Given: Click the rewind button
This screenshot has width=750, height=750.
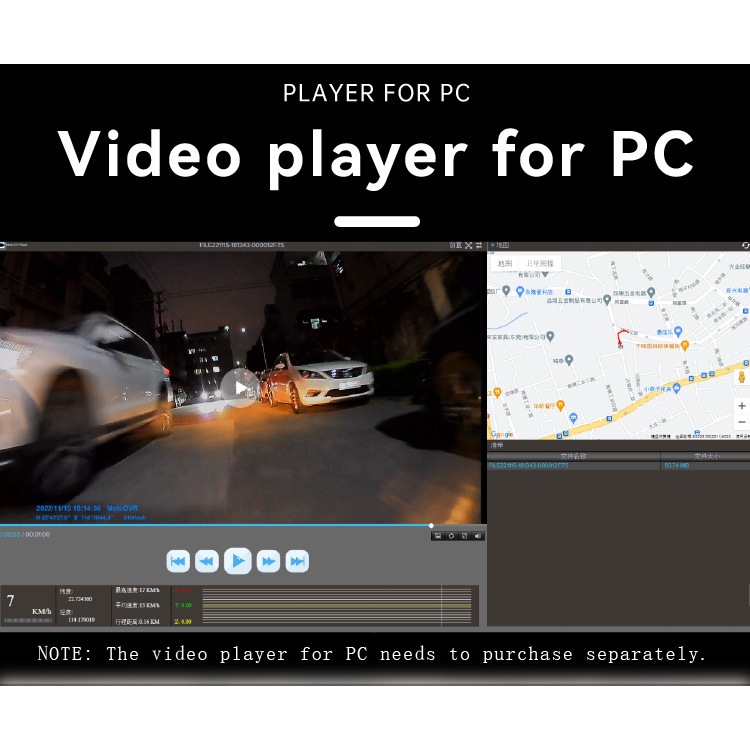Looking at the screenshot, I should pos(207,561).
